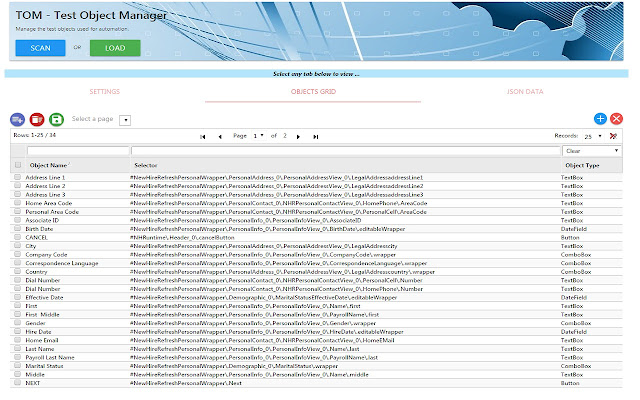Viewport: 640px width, 400px height.
Task: Go to the next grid page
Action: 299,136
